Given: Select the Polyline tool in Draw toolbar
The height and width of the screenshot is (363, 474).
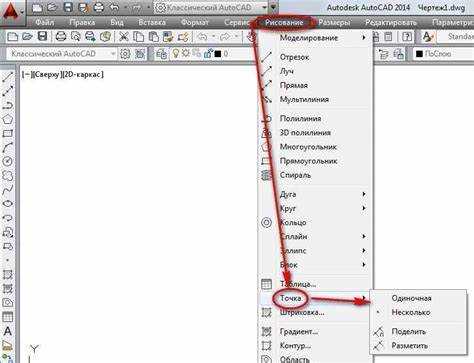Looking at the screenshot, I should [7, 105].
